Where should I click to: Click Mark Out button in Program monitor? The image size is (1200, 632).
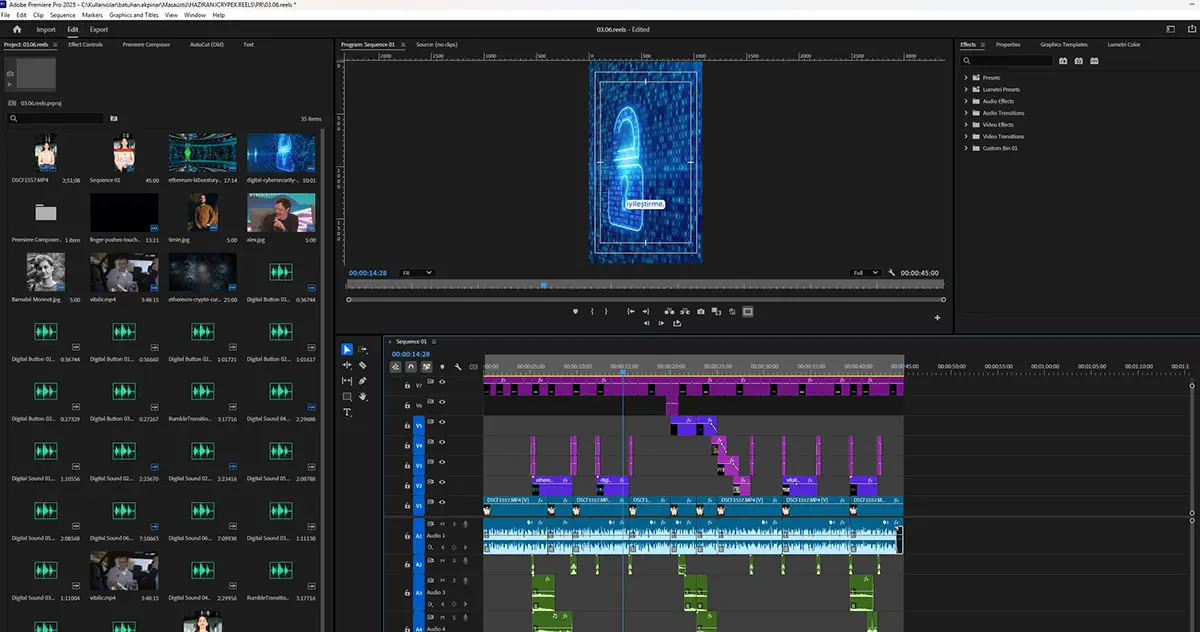pos(606,312)
